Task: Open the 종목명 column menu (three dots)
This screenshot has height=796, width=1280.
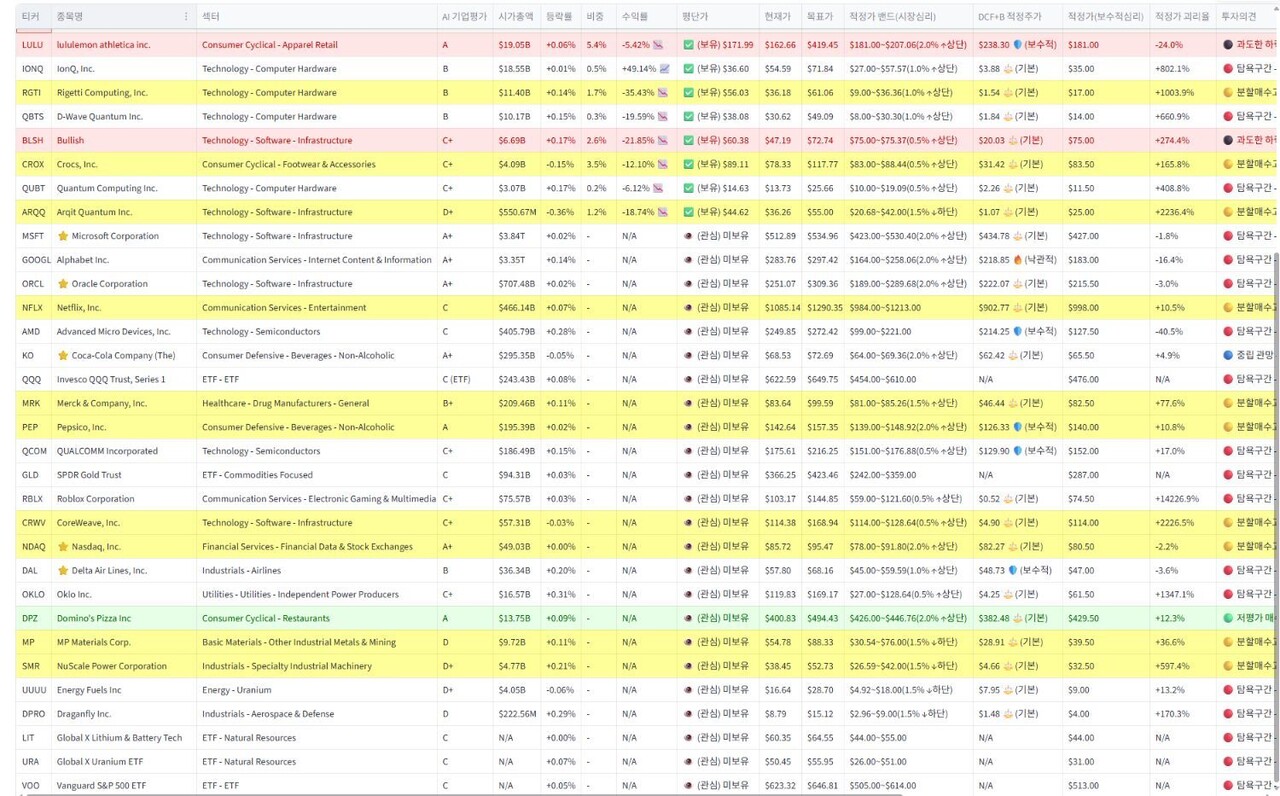Action: click(x=186, y=17)
